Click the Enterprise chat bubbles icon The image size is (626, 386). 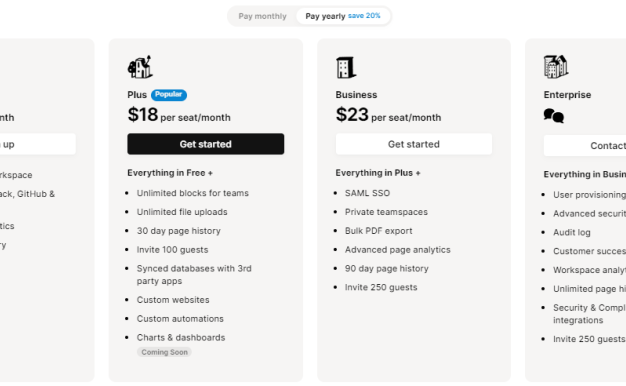click(x=554, y=116)
